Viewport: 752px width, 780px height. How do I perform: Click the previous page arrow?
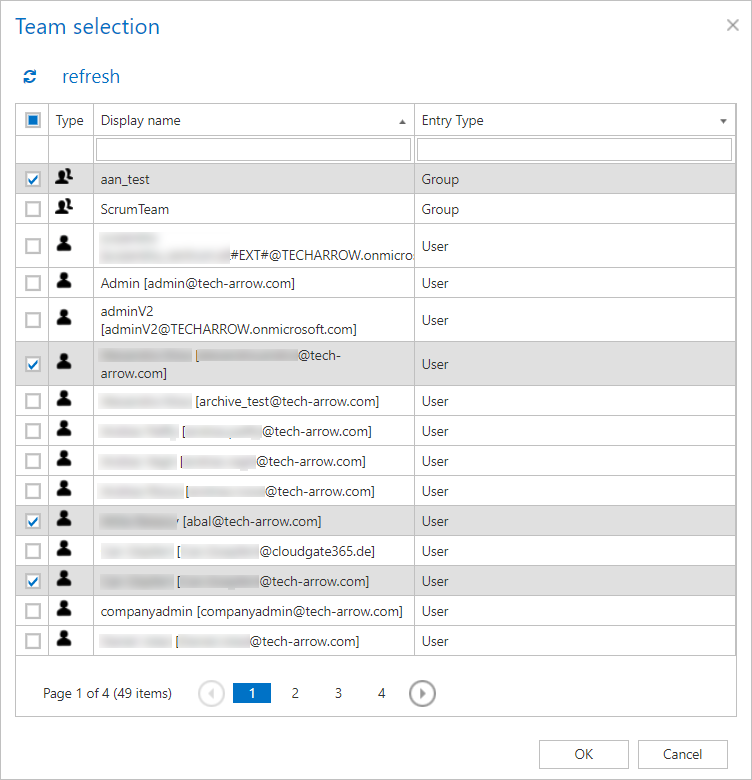click(211, 693)
